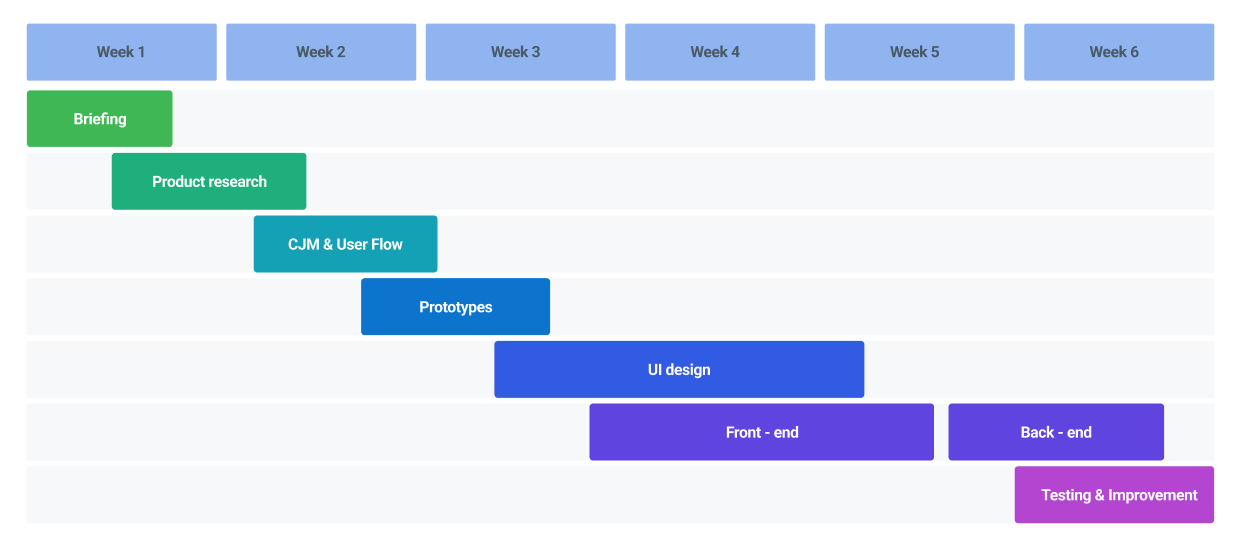The height and width of the screenshot is (548, 1242).
Task: Click empty track right of Product research
Action: (760, 181)
